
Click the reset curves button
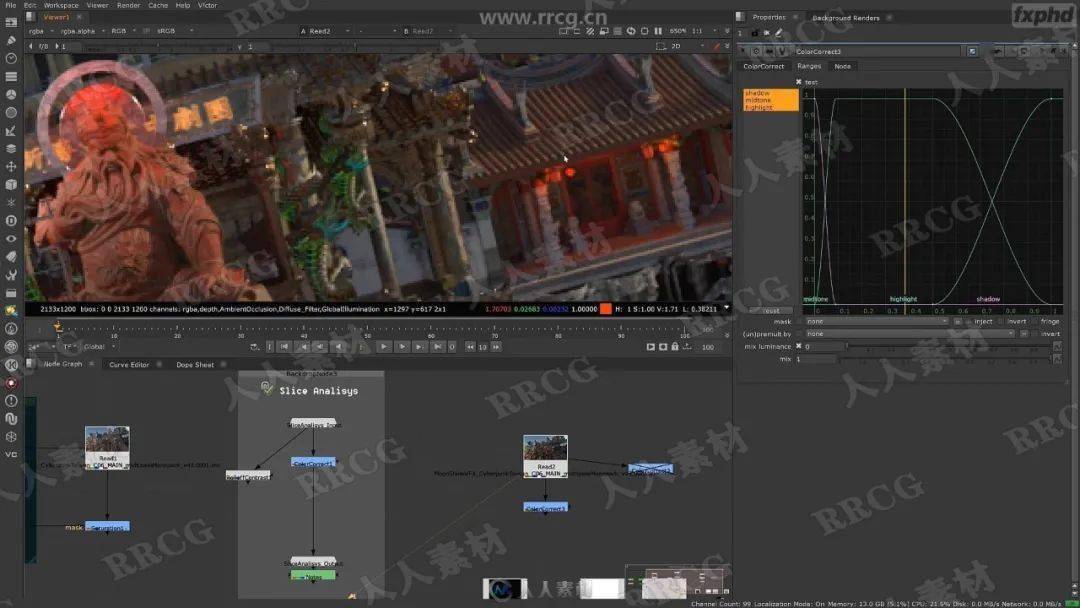[x=771, y=311]
